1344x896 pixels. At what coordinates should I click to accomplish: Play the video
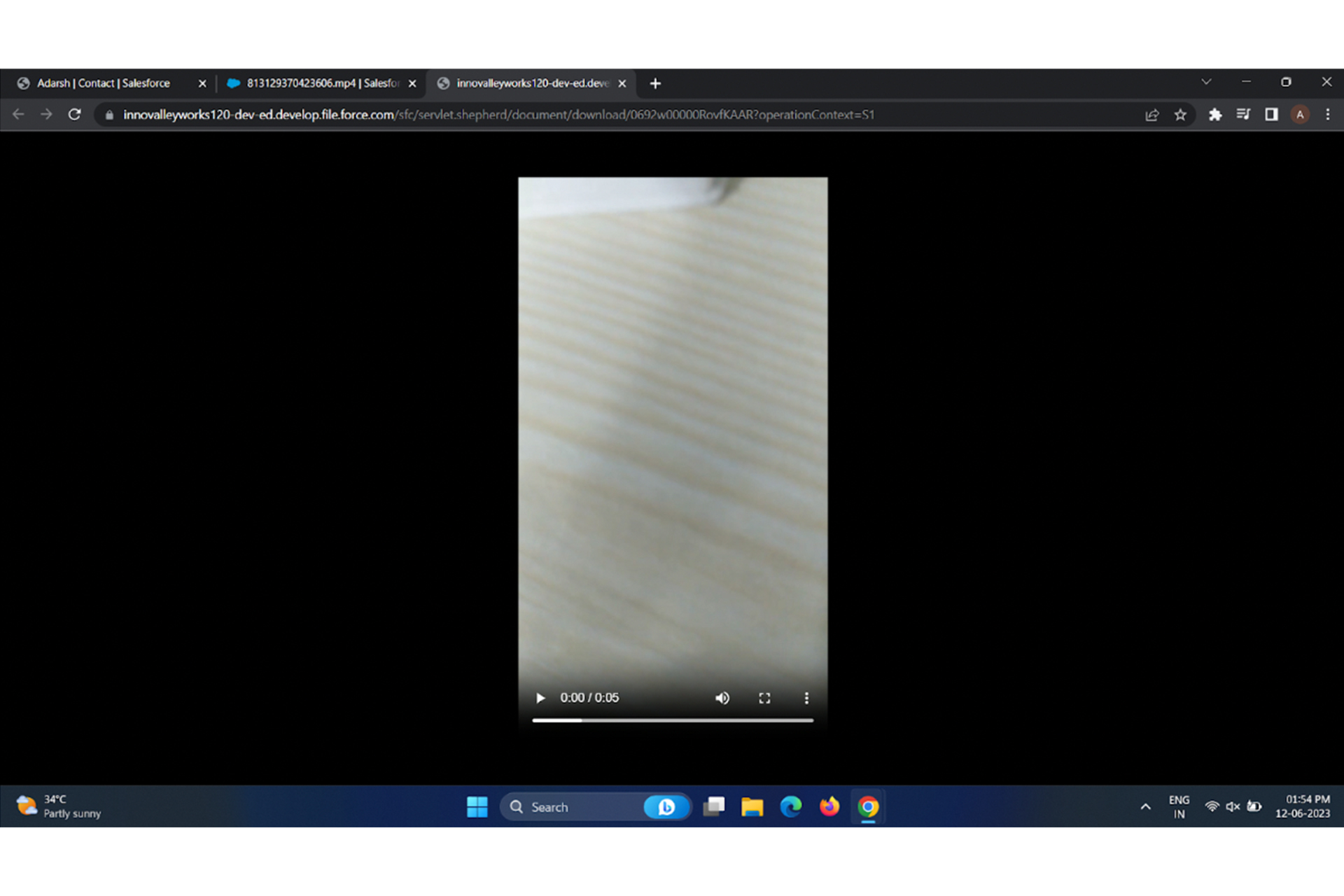pyautogui.click(x=540, y=698)
